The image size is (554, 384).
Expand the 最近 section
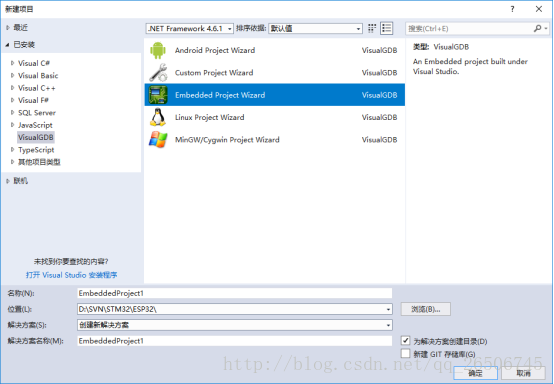(7, 28)
